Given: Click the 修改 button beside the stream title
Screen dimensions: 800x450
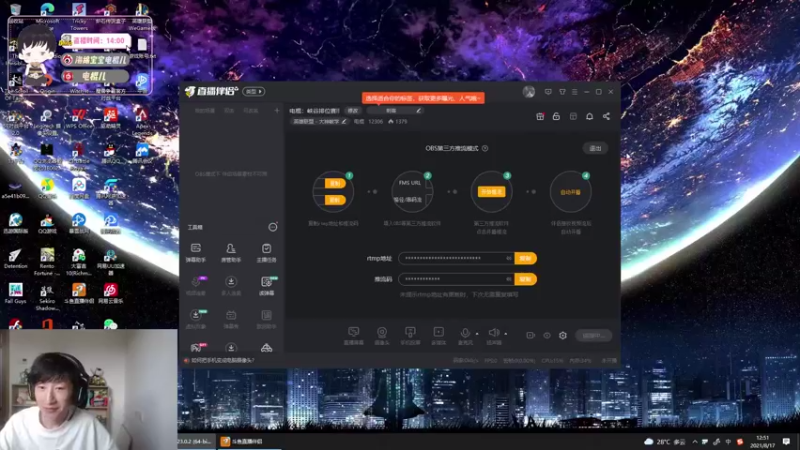Looking at the screenshot, I should [353, 111].
